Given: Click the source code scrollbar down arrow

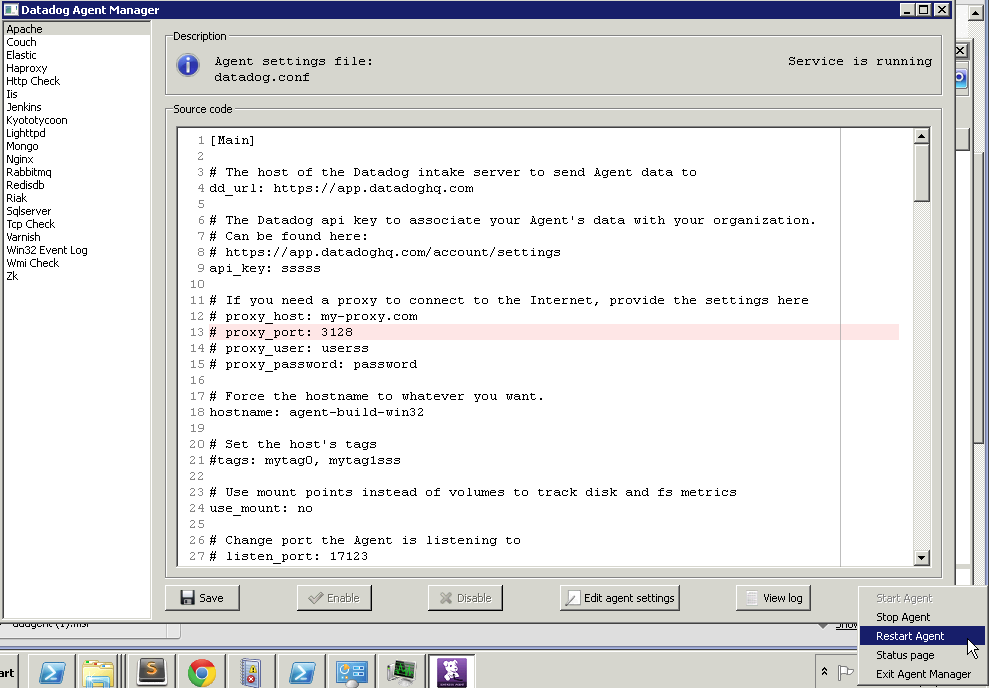Looking at the screenshot, I should click(922, 558).
